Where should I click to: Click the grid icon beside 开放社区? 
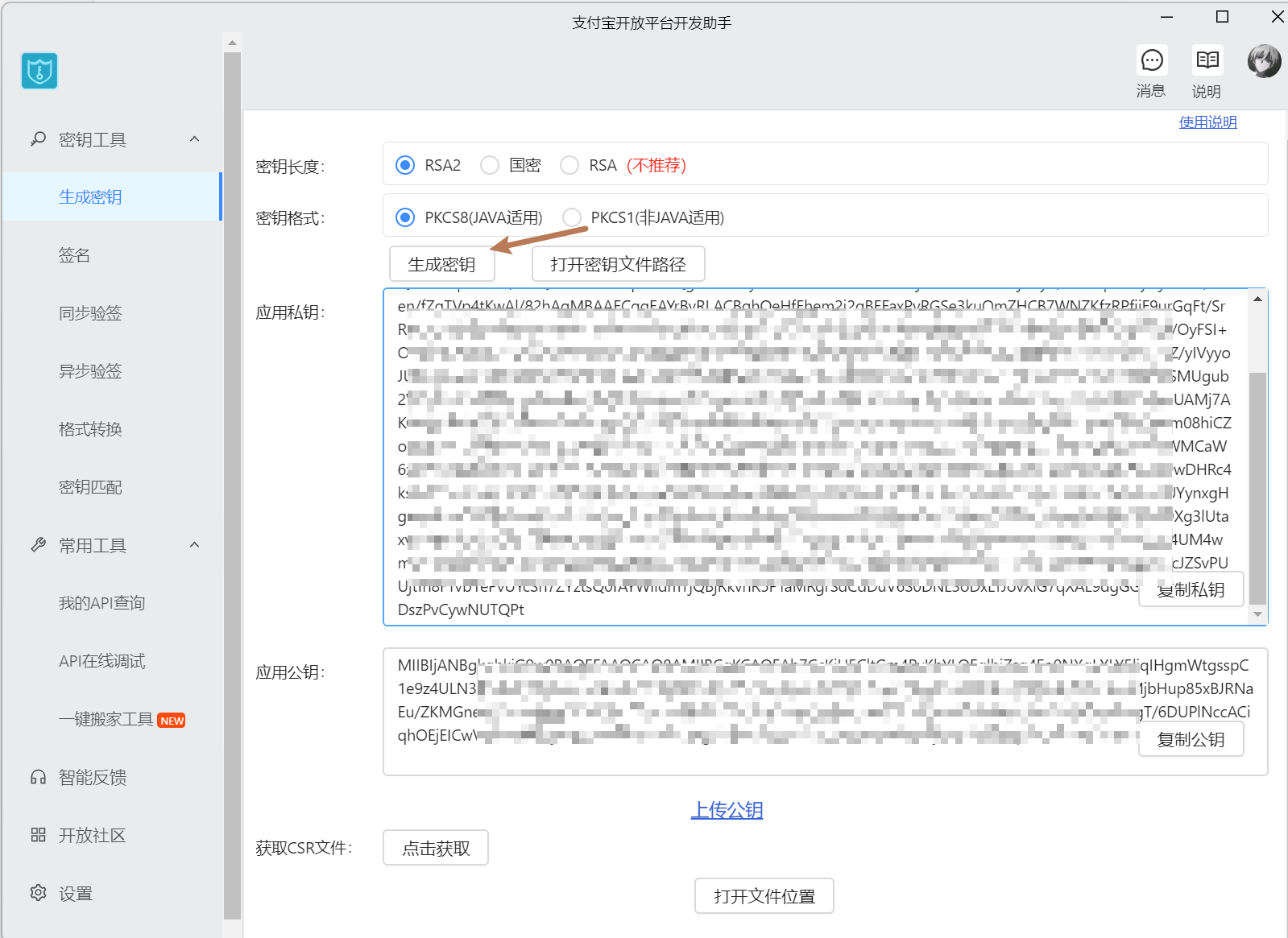pyautogui.click(x=38, y=835)
